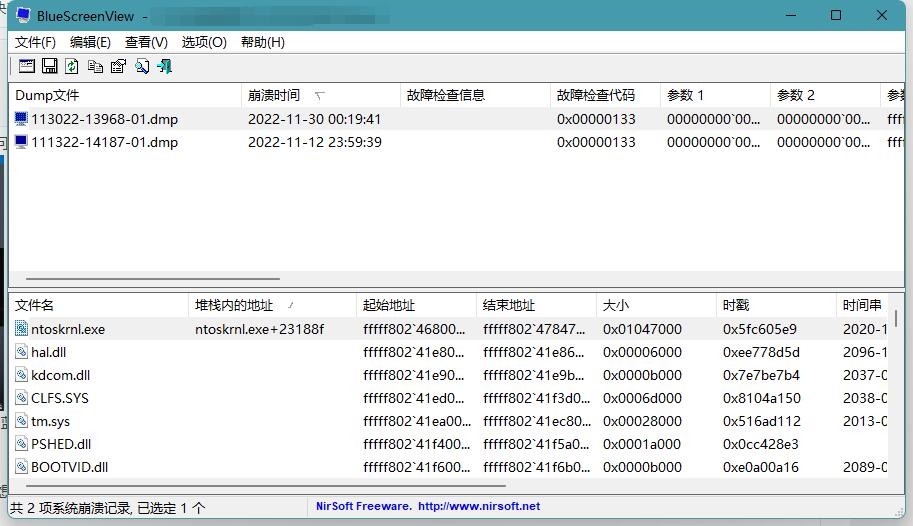Click the tm.sys file icon
Screen dimensions: 913x526
click(x=22, y=421)
